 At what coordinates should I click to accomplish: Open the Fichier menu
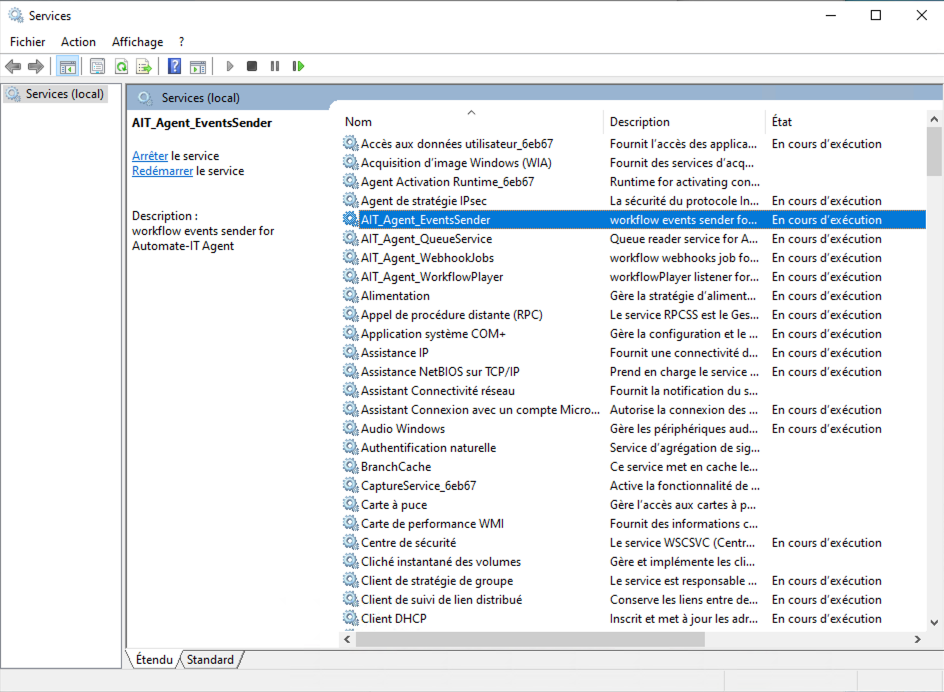point(28,42)
